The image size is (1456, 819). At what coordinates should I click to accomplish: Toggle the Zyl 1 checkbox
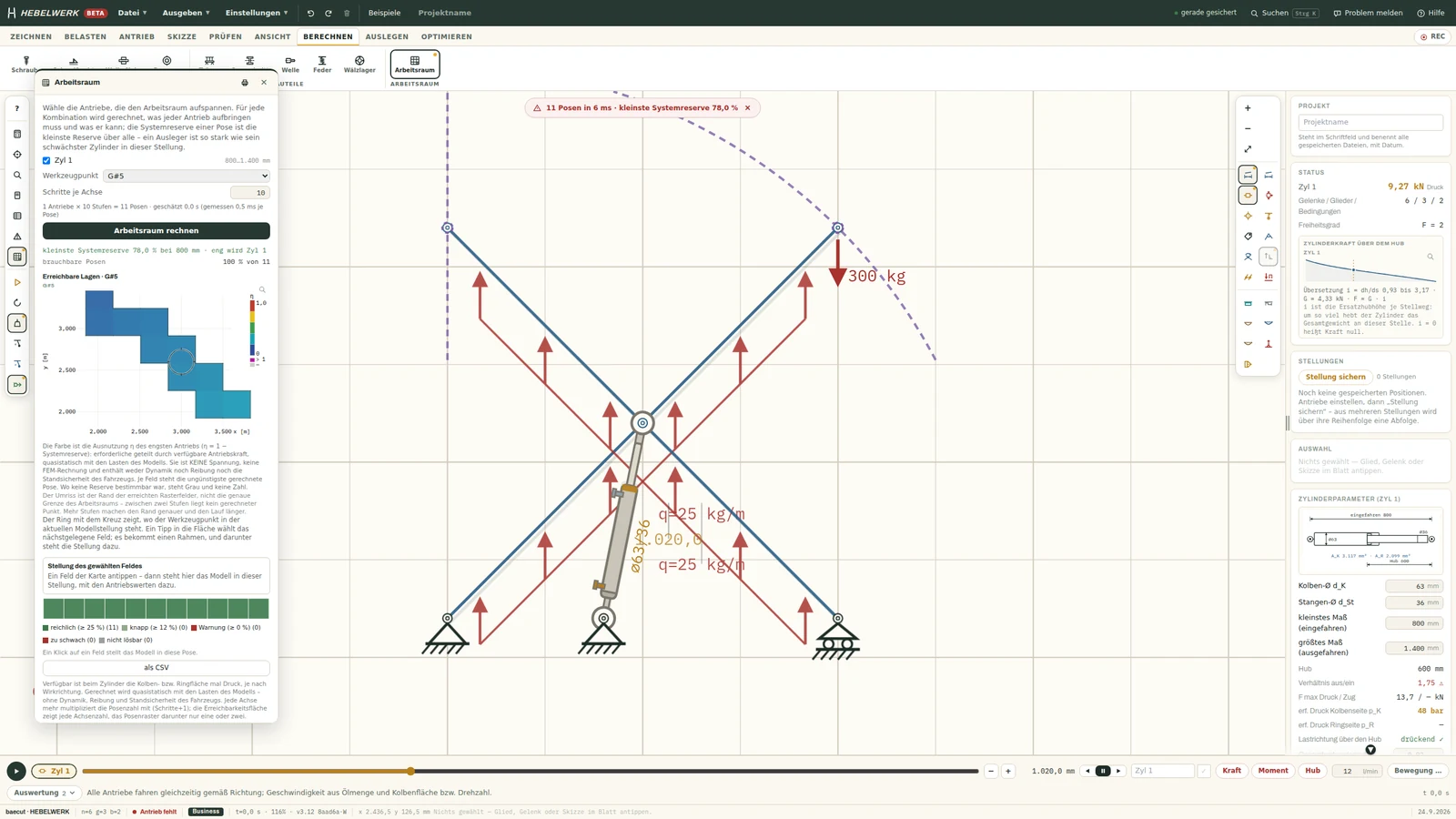(x=46, y=160)
